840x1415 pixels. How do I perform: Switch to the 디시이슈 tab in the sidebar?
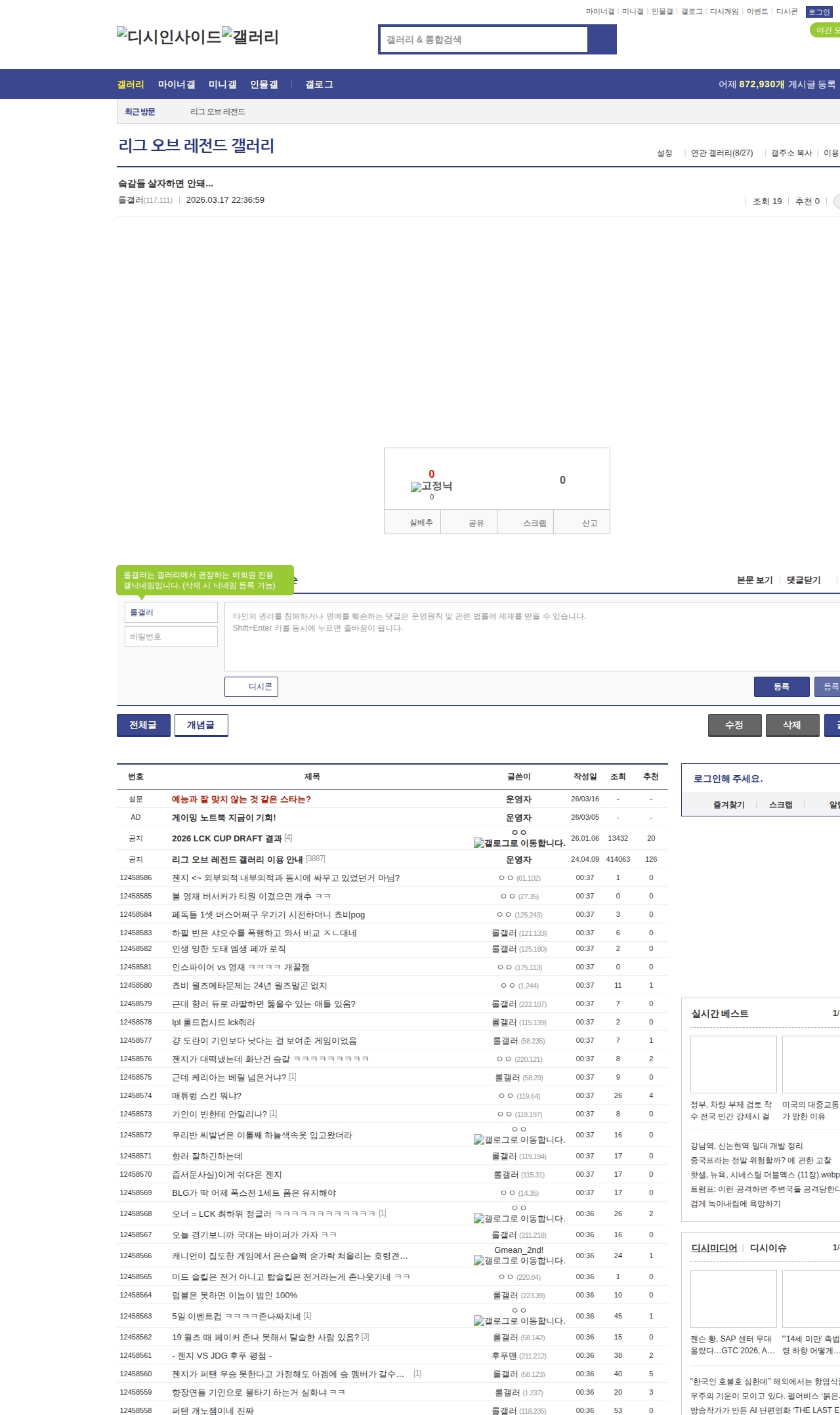(x=768, y=1248)
